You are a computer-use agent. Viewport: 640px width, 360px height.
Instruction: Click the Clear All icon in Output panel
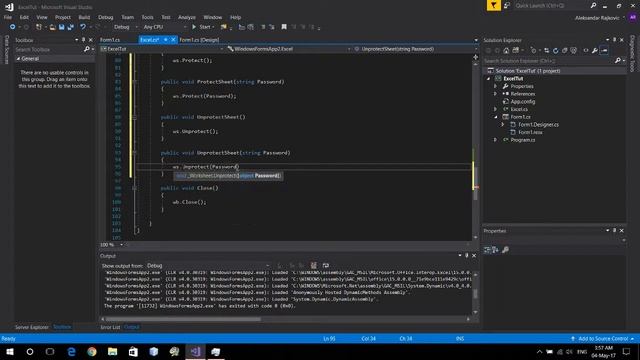tap(313, 265)
